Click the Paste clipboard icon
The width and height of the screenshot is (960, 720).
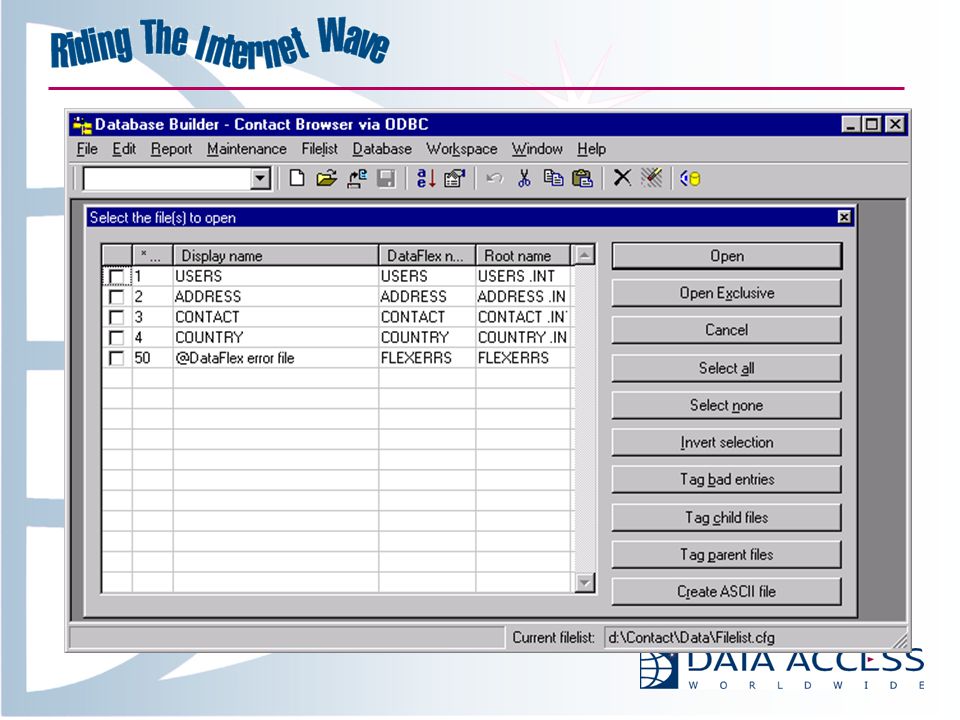pos(582,179)
